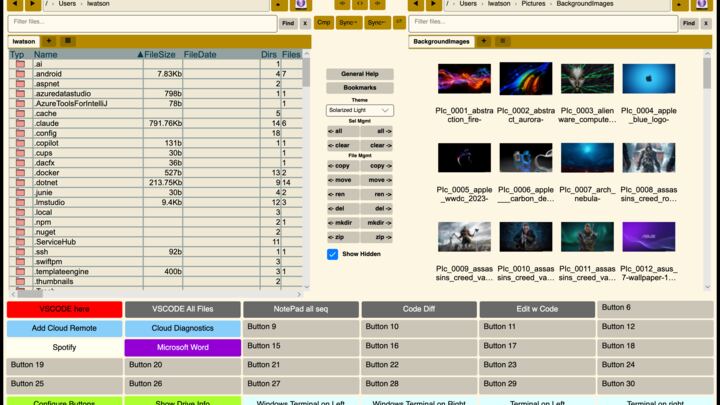Click the '<- mkdir' button

click(343, 223)
